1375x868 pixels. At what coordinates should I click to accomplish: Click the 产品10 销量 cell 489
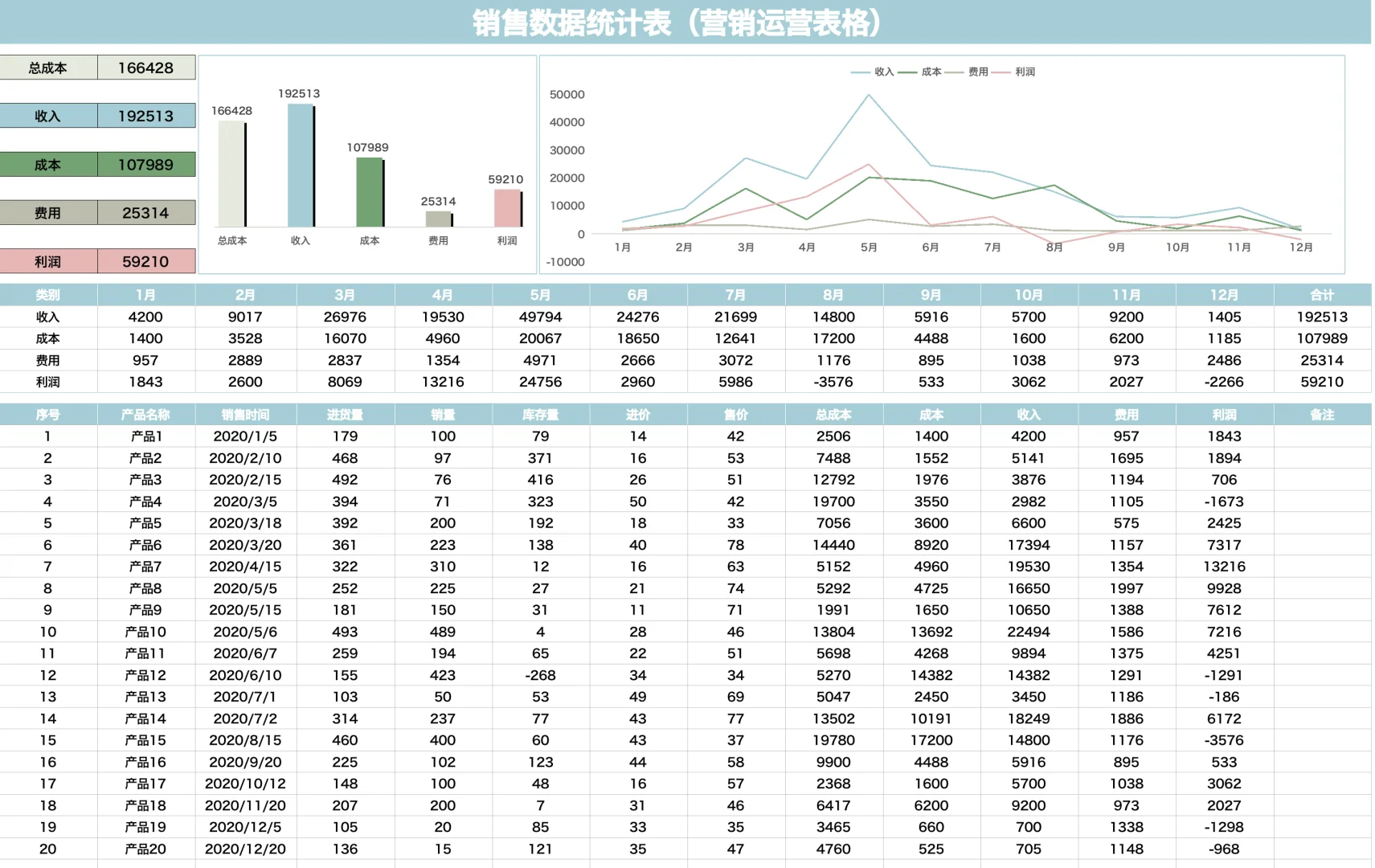click(443, 632)
